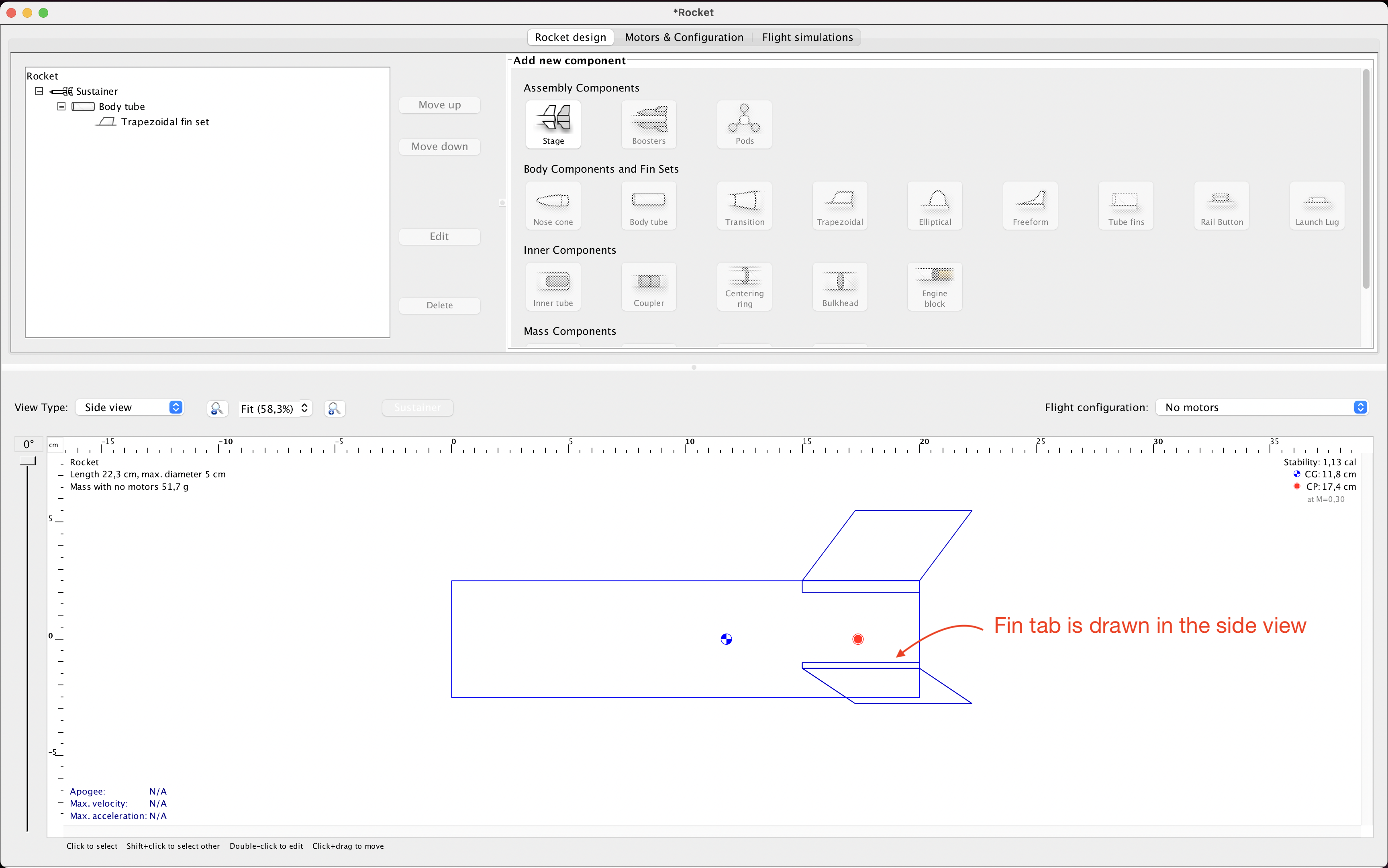Image resolution: width=1388 pixels, height=868 pixels.
Task: Collapse the Sustainer tree node
Action: pyautogui.click(x=39, y=91)
